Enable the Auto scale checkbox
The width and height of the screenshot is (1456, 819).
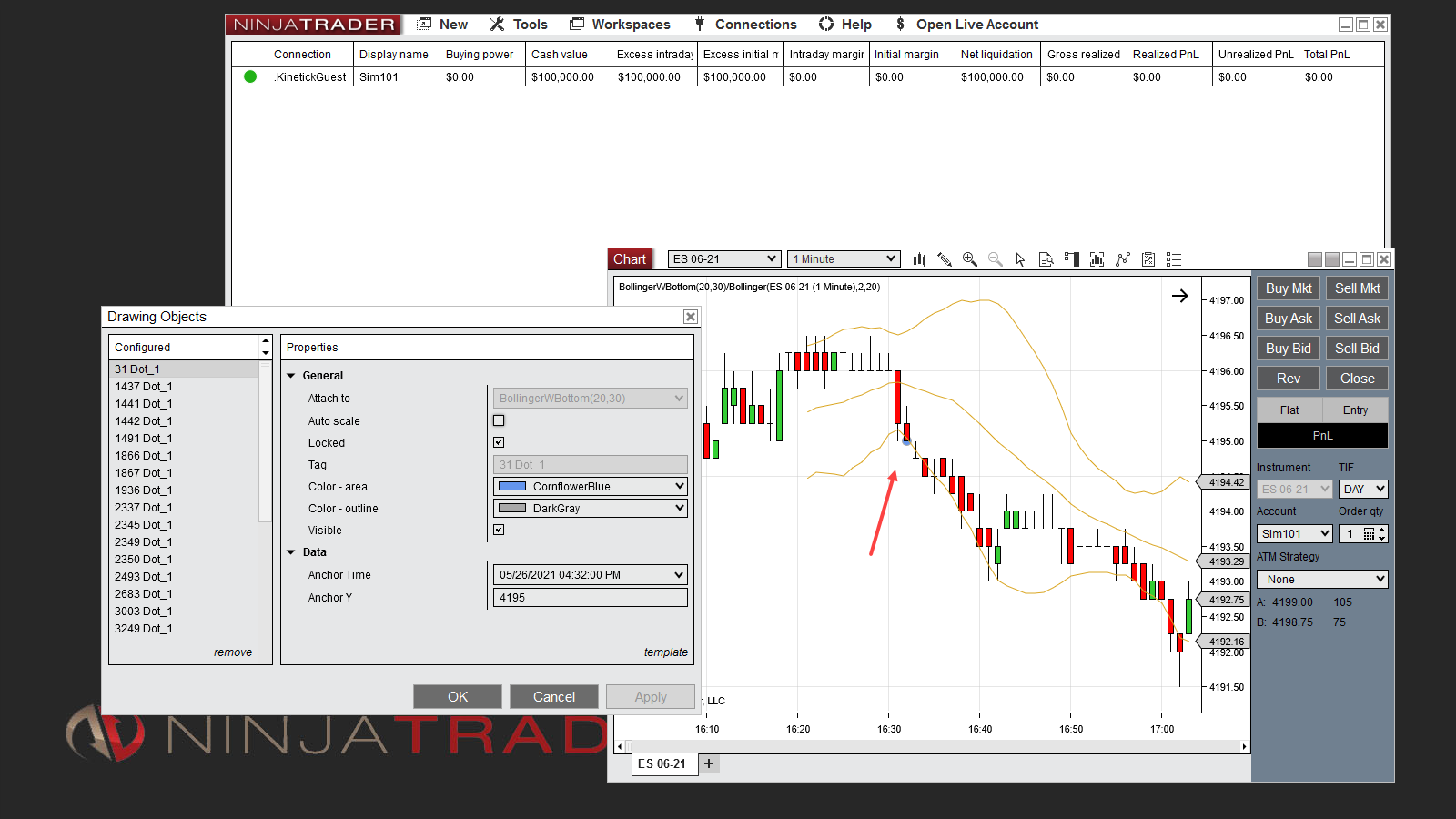click(499, 420)
